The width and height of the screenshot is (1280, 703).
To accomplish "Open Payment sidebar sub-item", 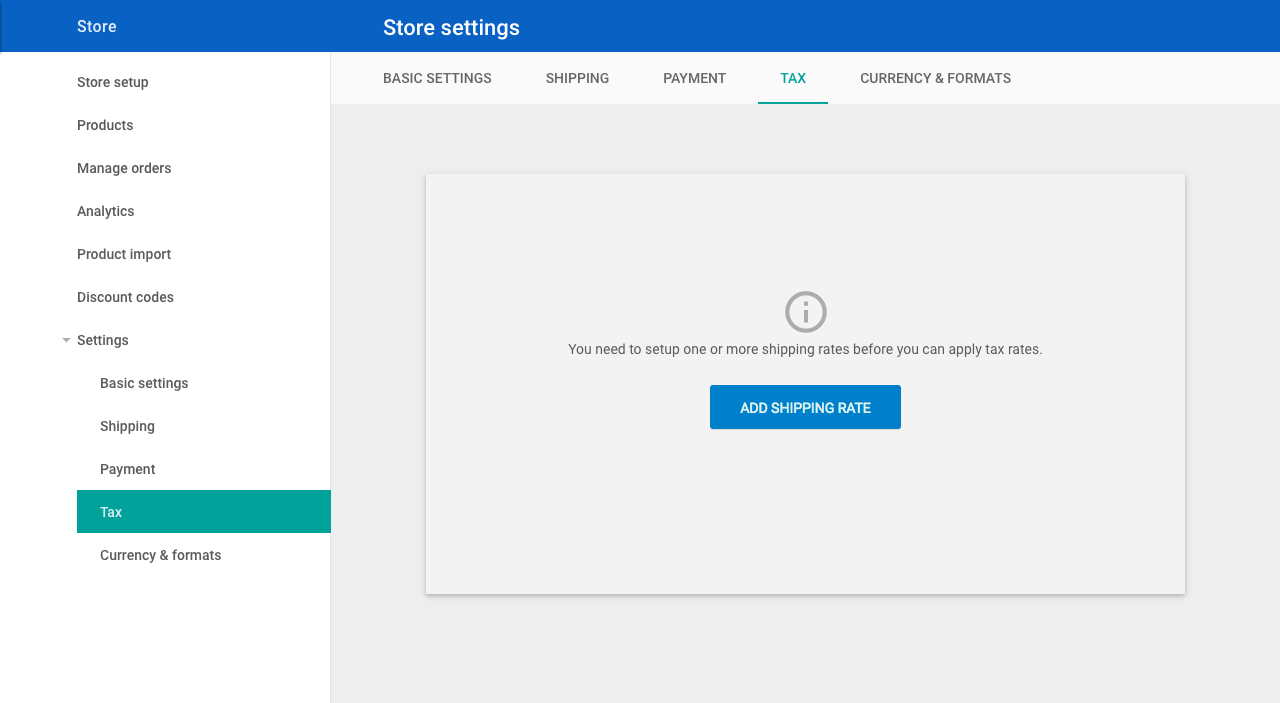I will (x=127, y=469).
